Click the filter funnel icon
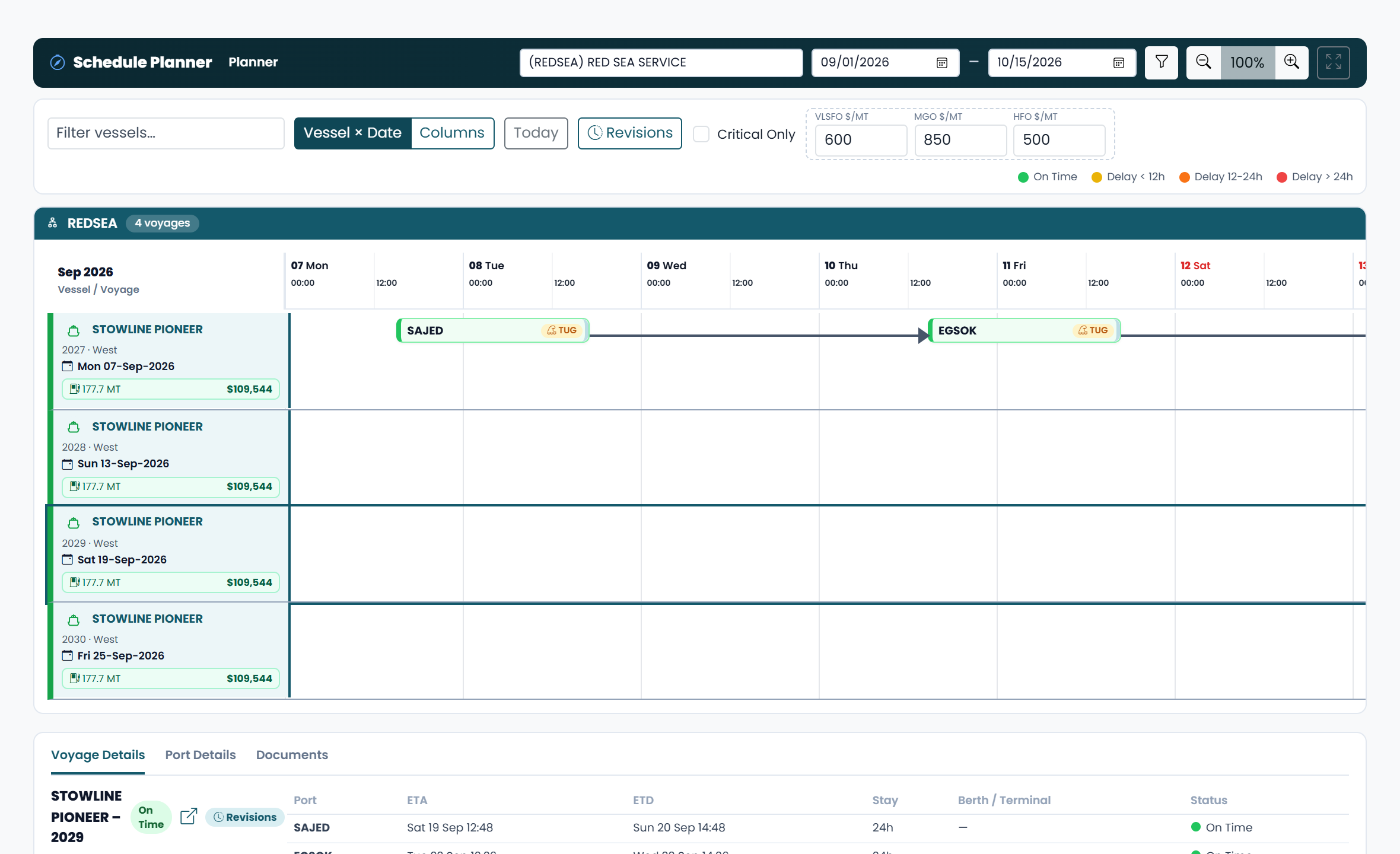 [x=1161, y=62]
